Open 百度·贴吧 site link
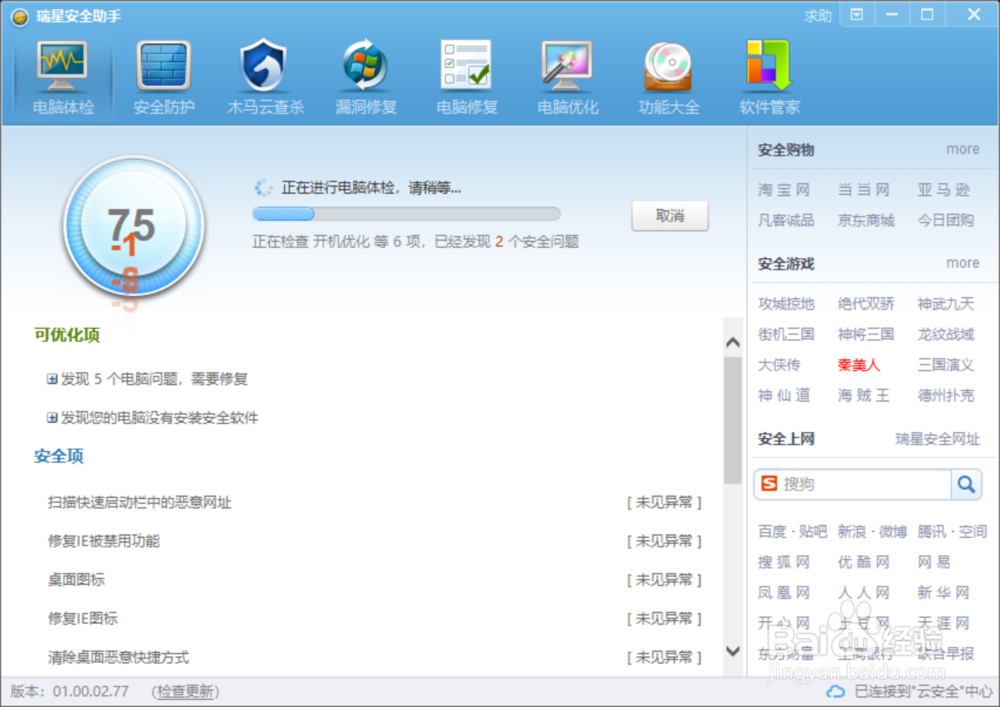This screenshot has height=707, width=1000. click(x=792, y=531)
